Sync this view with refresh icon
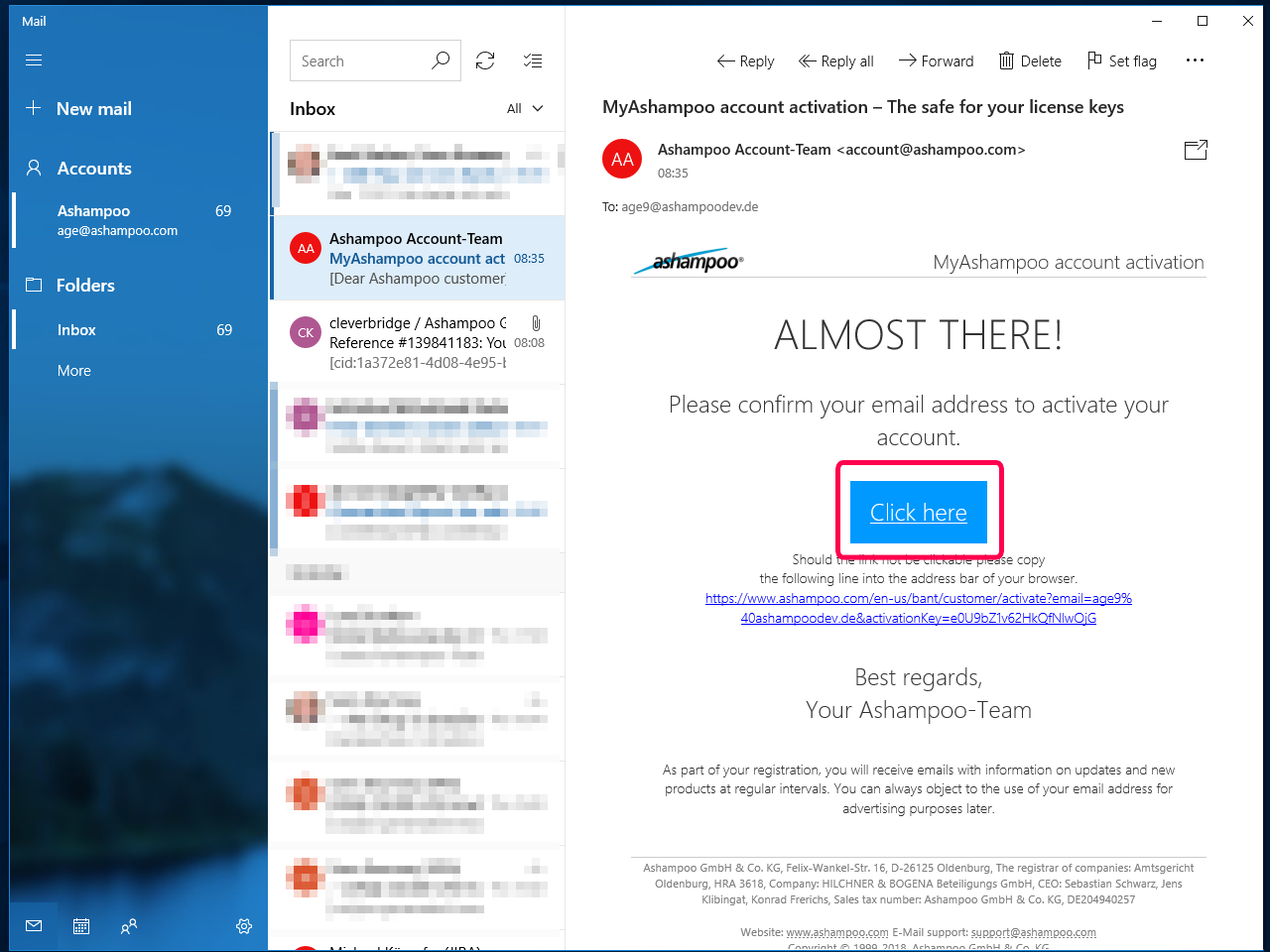This screenshot has height=952, width=1270. (x=485, y=60)
